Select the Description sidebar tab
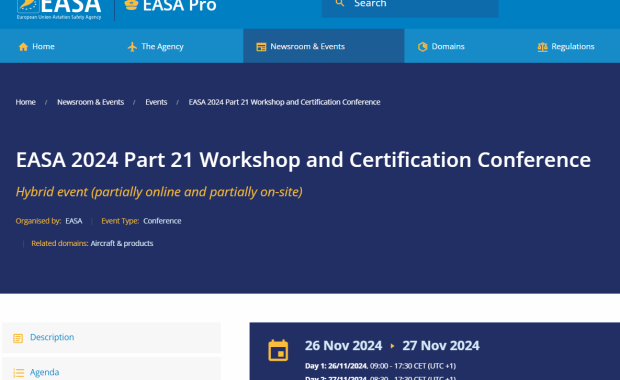The height and width of the screenshot is (380, 620). tap(112, 337)
